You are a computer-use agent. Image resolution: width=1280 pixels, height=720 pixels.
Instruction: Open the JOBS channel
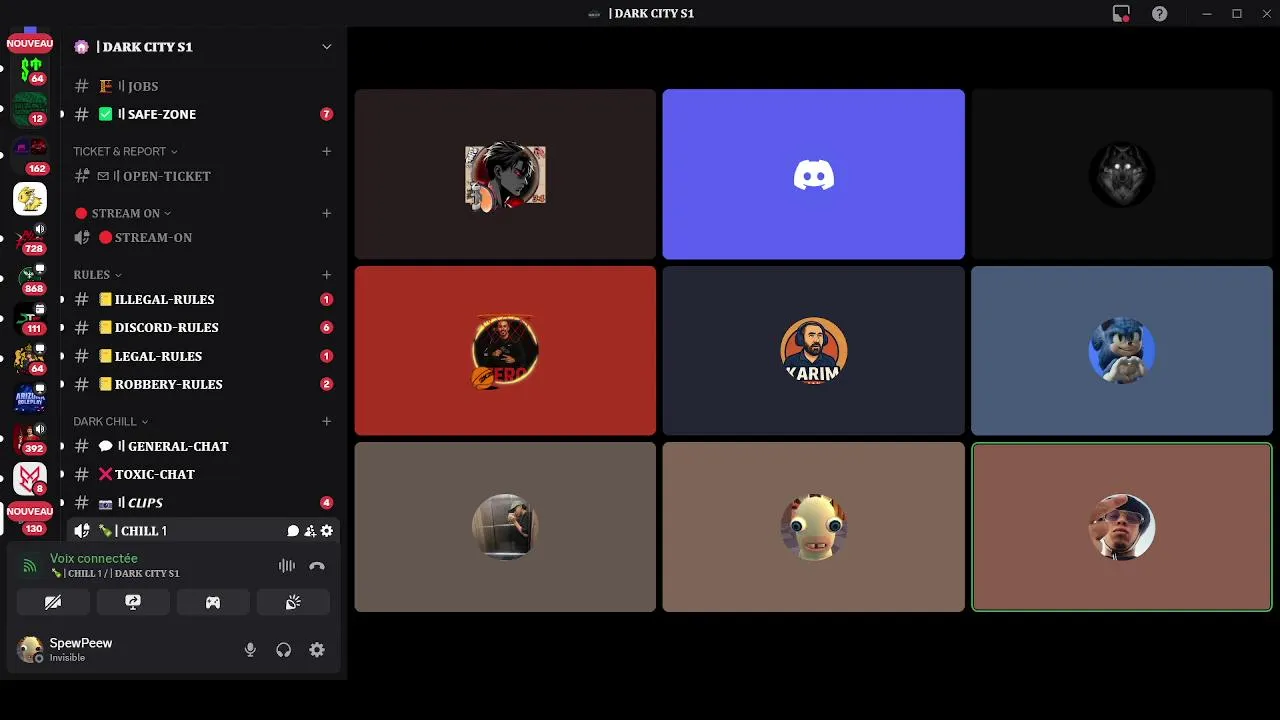click(x=204, y=86)
